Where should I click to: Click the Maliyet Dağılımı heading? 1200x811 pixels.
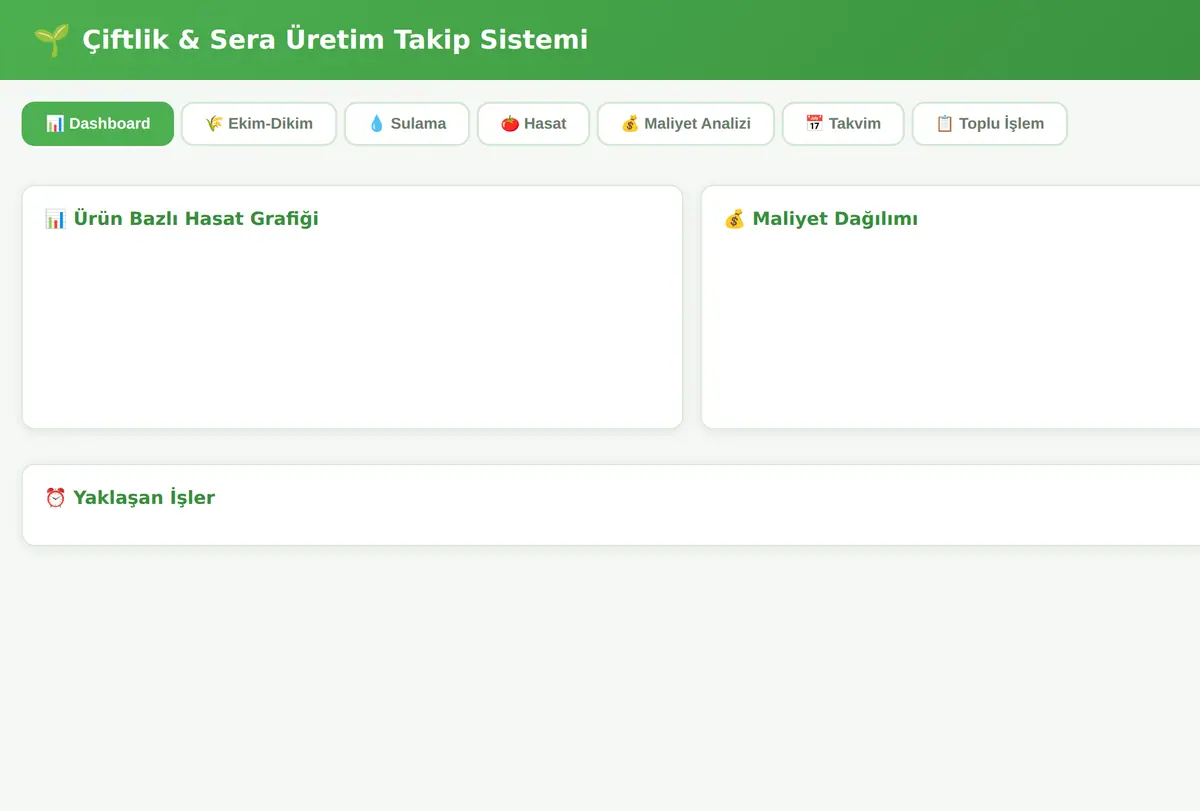point(835,218)
